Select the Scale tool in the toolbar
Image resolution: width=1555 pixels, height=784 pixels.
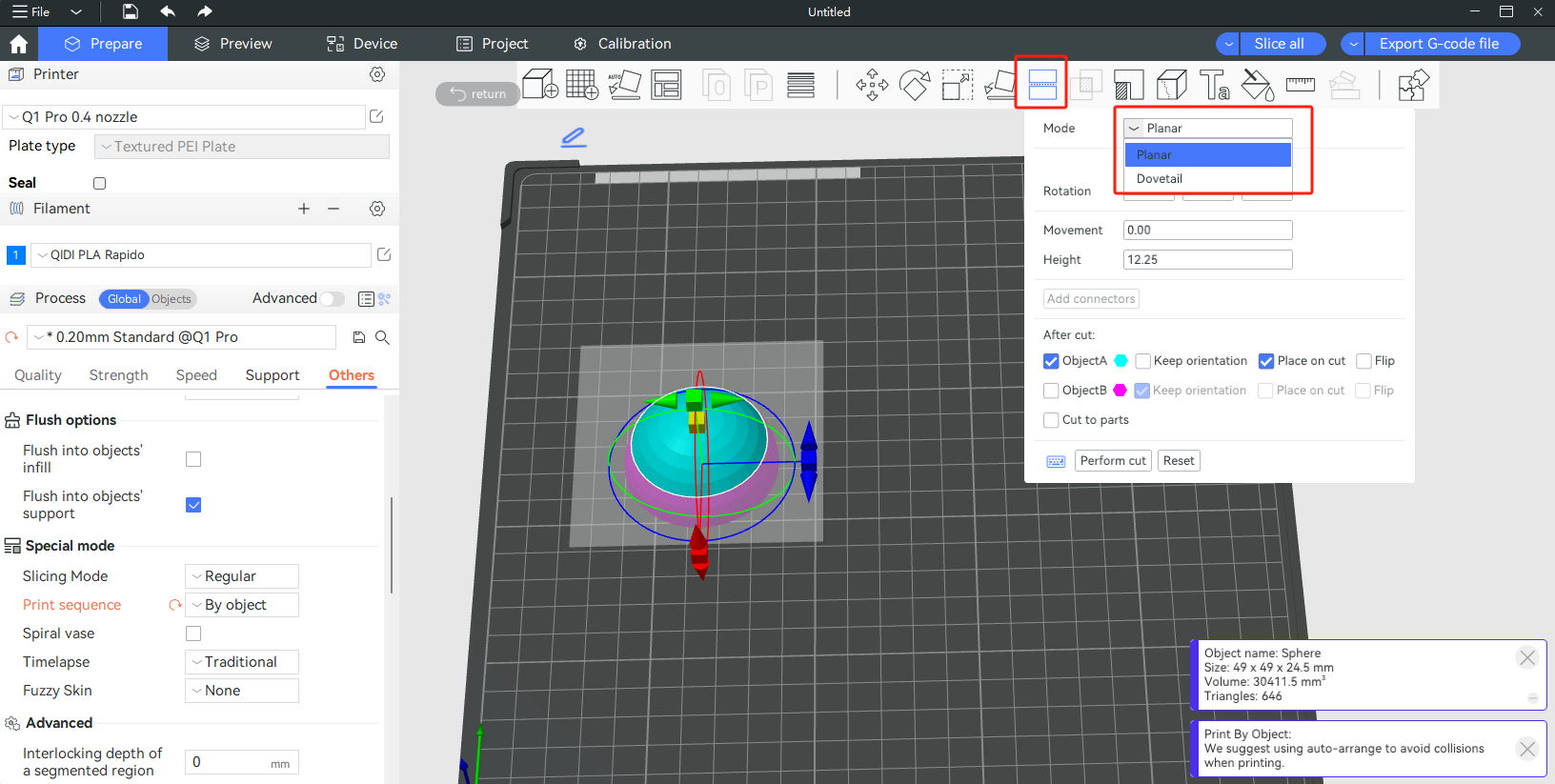(957, 85)
